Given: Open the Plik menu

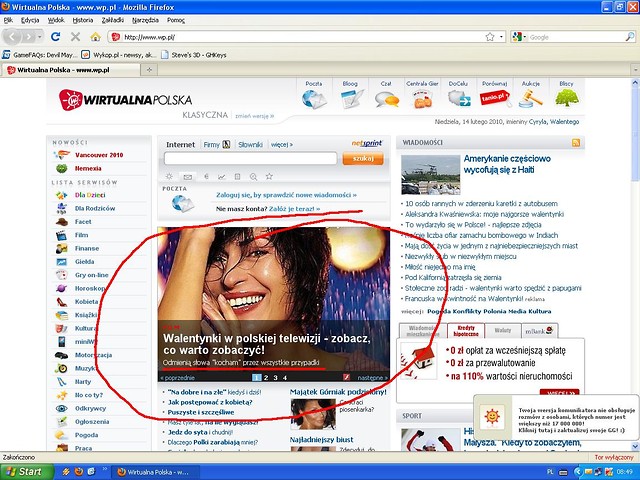Looking at the screenshot, I should tap(8, 20).
